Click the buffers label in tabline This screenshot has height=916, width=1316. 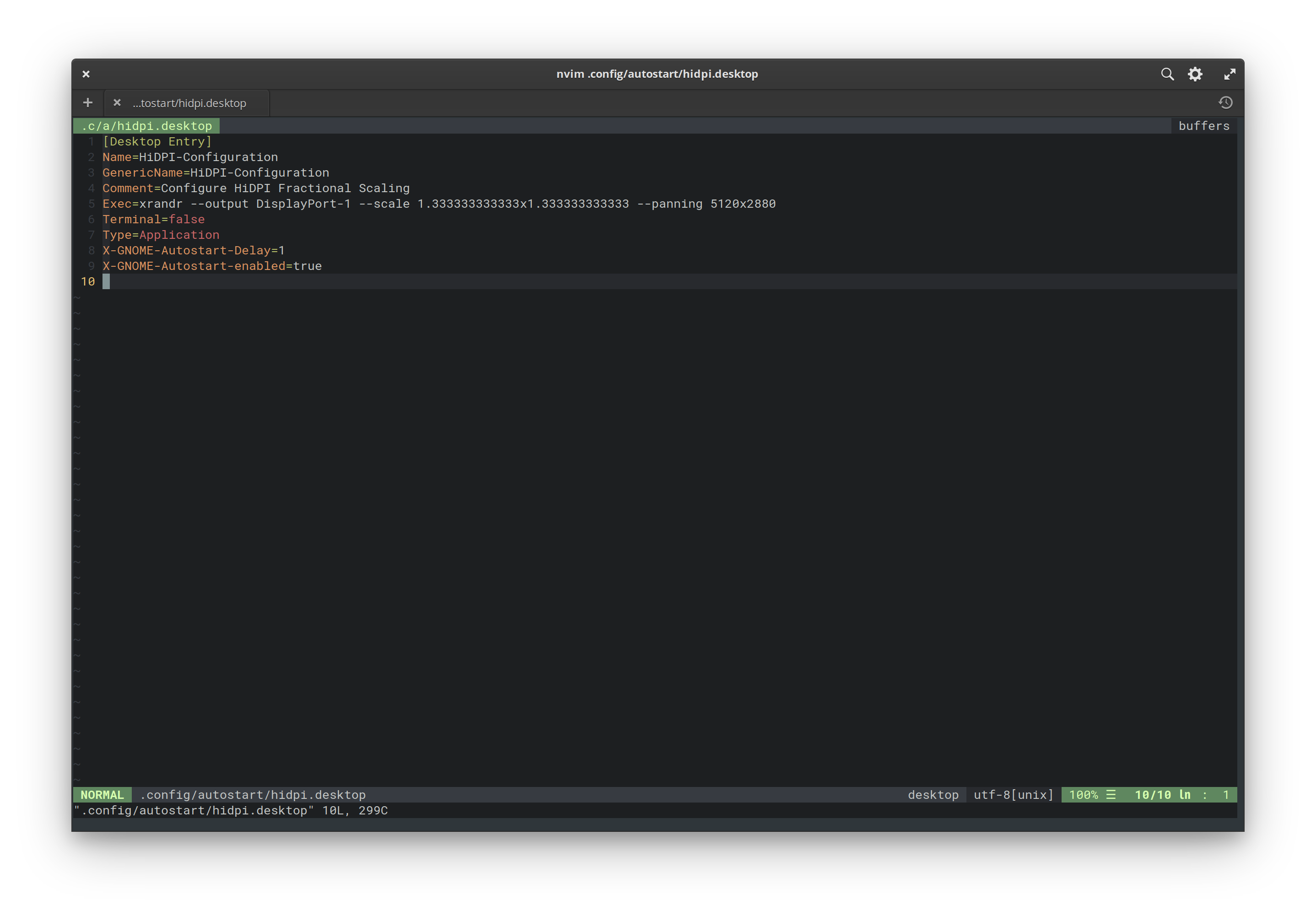1203,125
